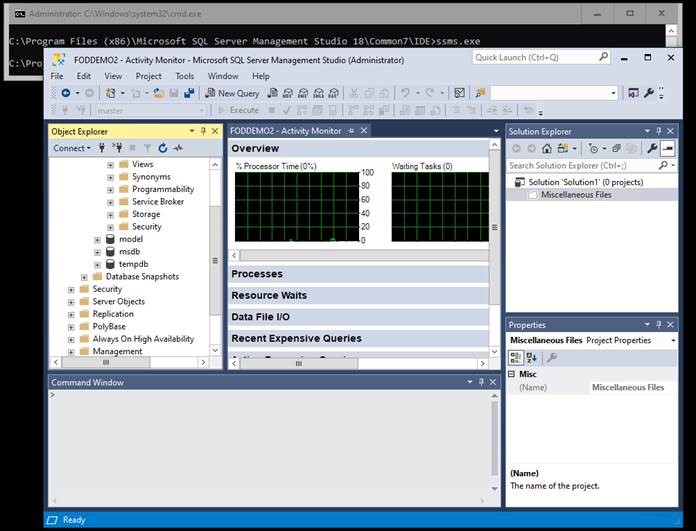Click the wrench Properties icon in Solution Explorer
696x531 pixels.
pyautogui.click(x=652, y=148)
